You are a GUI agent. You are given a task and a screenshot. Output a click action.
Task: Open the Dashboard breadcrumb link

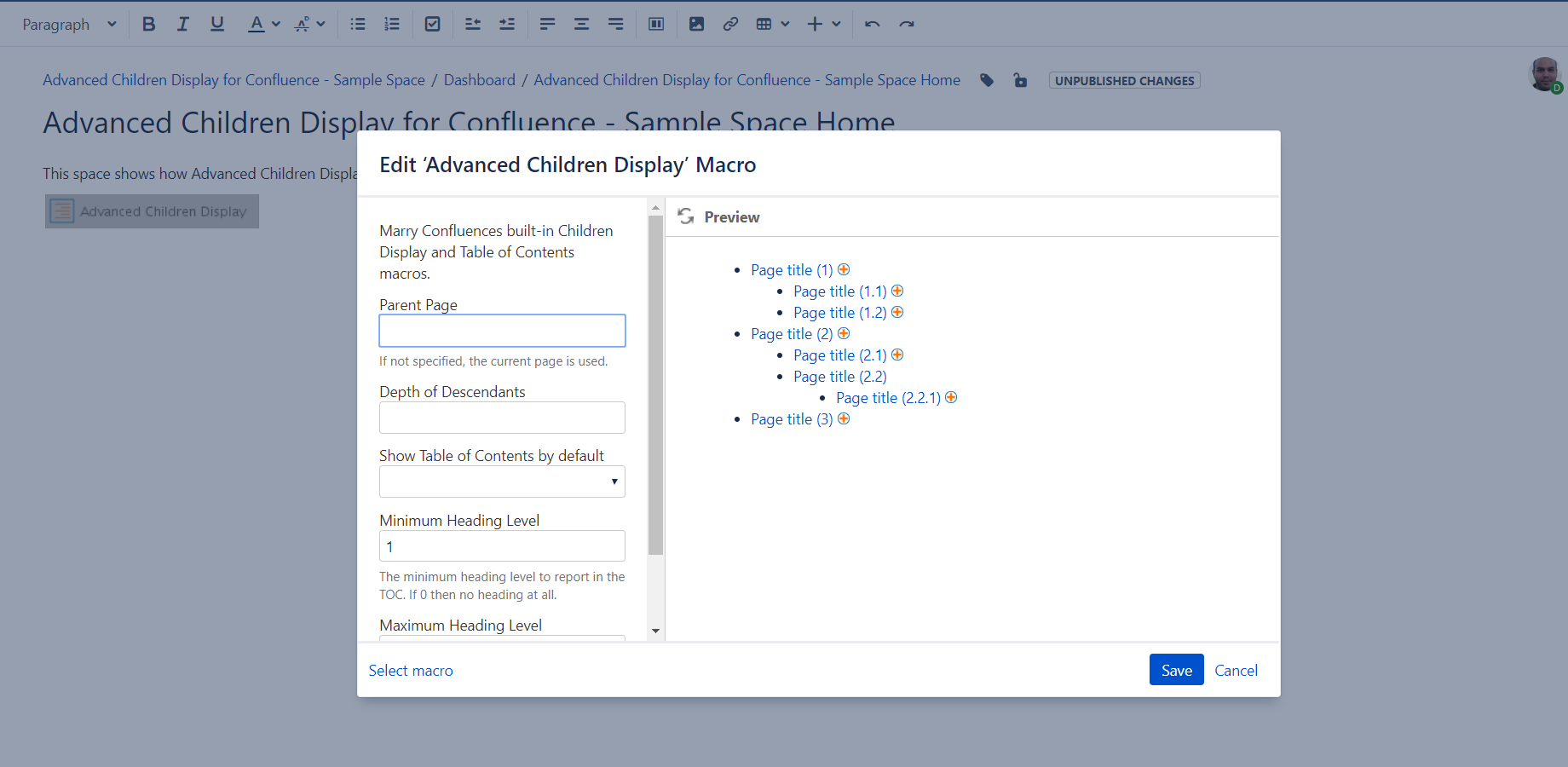[479, 80]
